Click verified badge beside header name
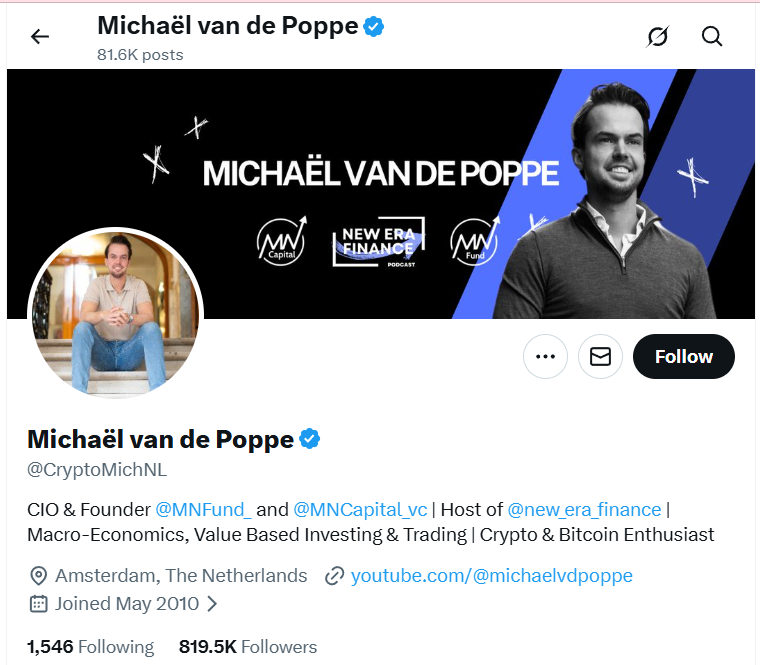Viewport: 760px width, 665px height. pyautogui.click(x=374, y=27)
